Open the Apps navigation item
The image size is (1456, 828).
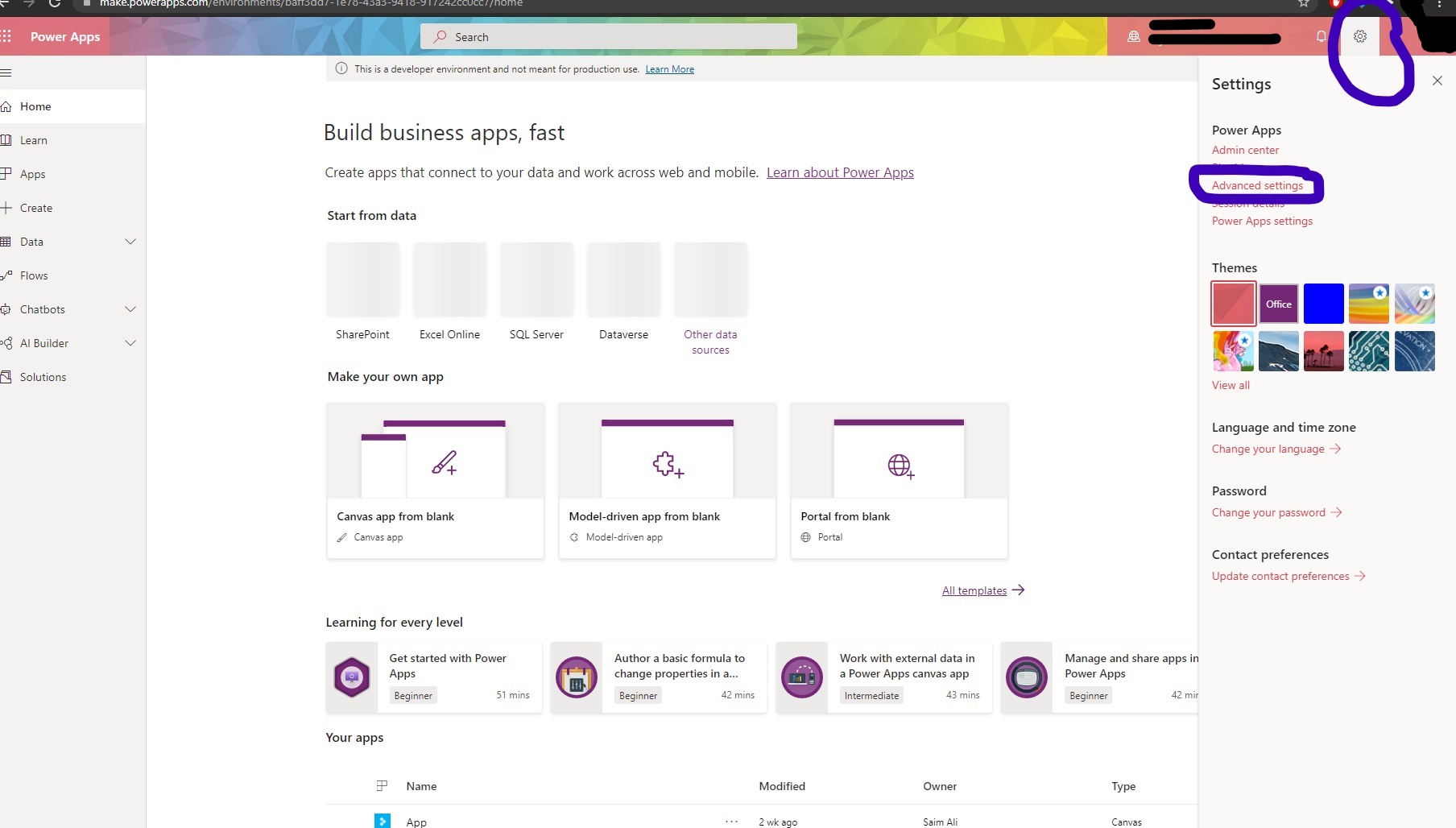[x=32, y=173]
